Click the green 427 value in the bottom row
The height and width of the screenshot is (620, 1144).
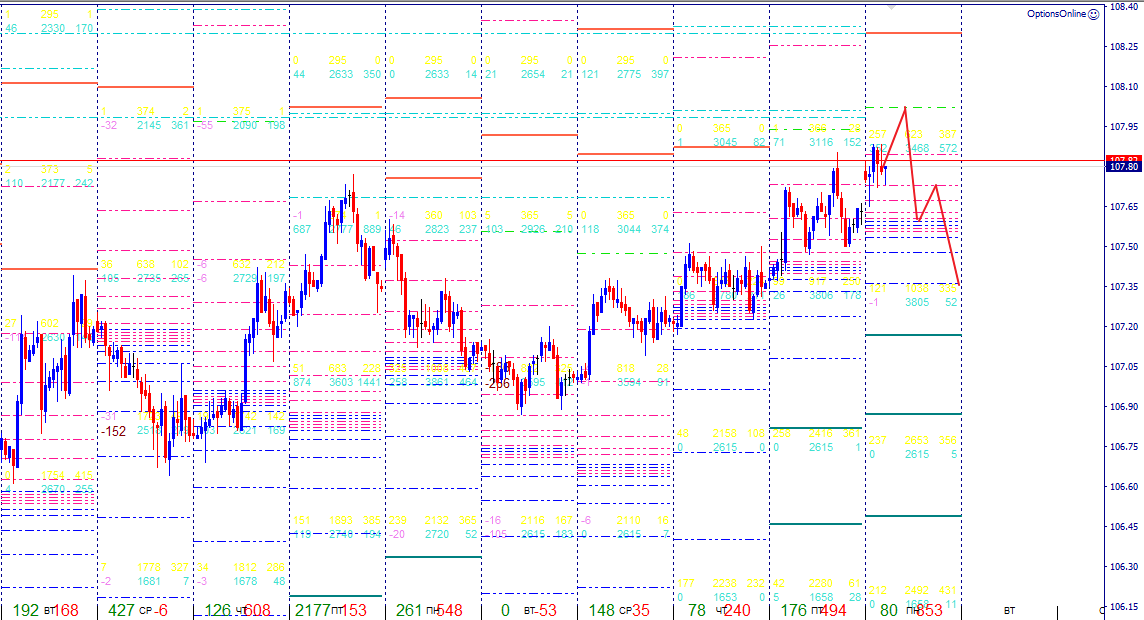pyautogui.click(x=121, y=610)
